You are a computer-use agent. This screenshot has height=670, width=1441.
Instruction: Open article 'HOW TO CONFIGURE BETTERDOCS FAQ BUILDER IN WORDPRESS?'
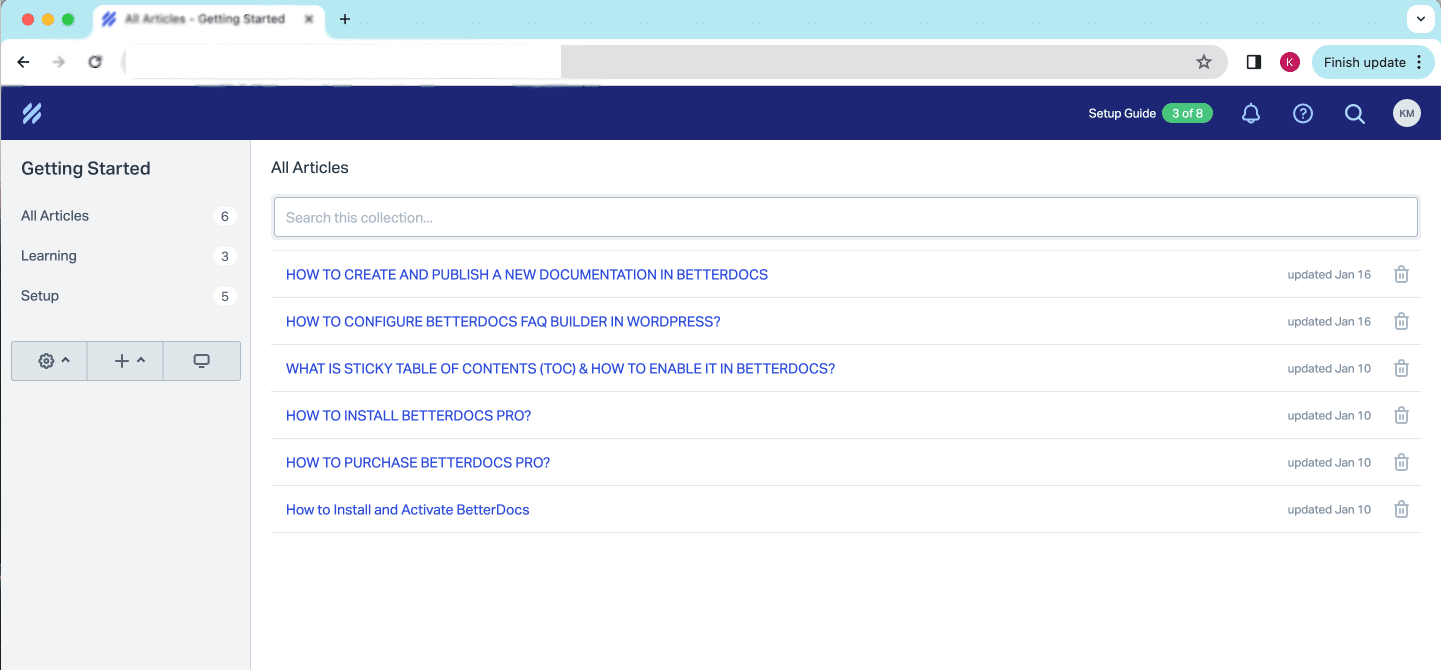pos(502,321)
